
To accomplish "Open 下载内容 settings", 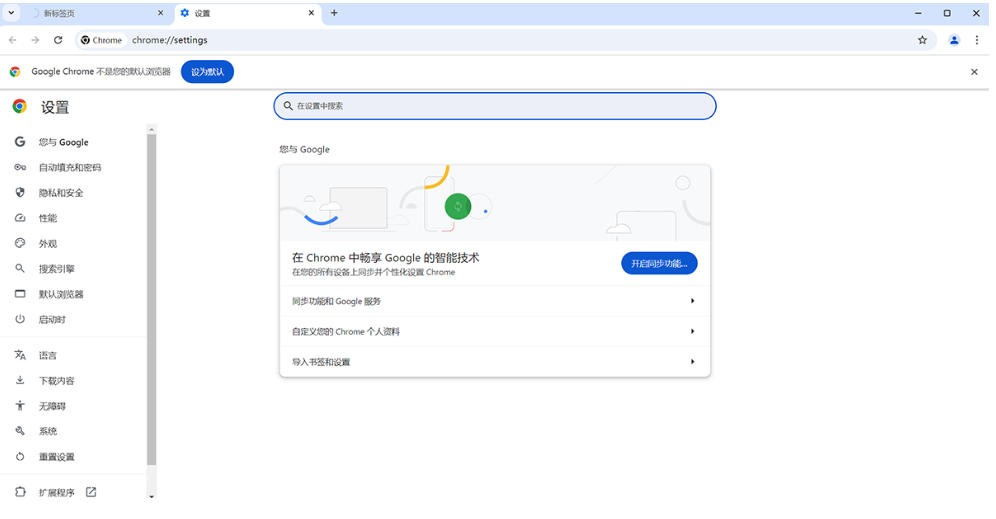I will pyautogui.click(x=57, y=381).
